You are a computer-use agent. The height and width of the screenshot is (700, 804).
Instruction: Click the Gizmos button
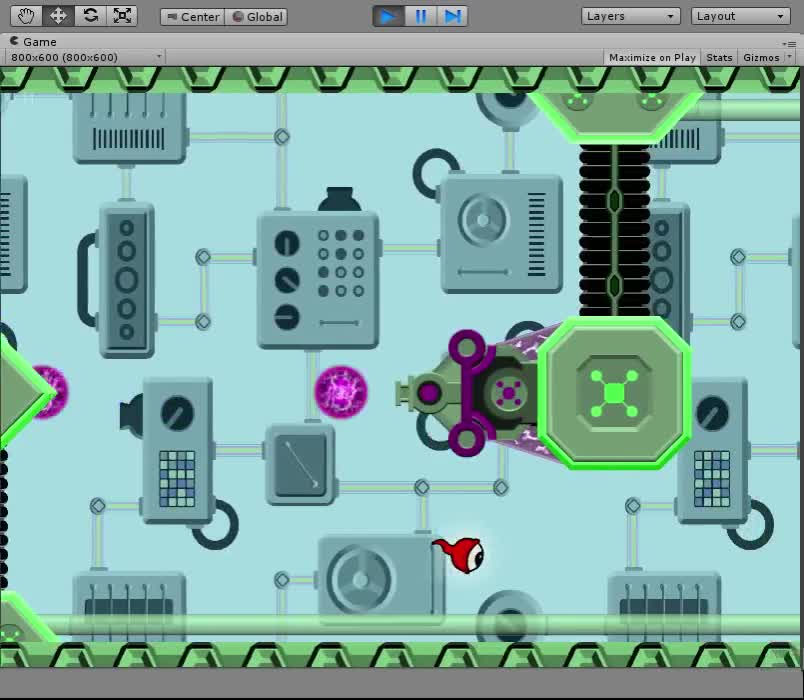(762, 57)
